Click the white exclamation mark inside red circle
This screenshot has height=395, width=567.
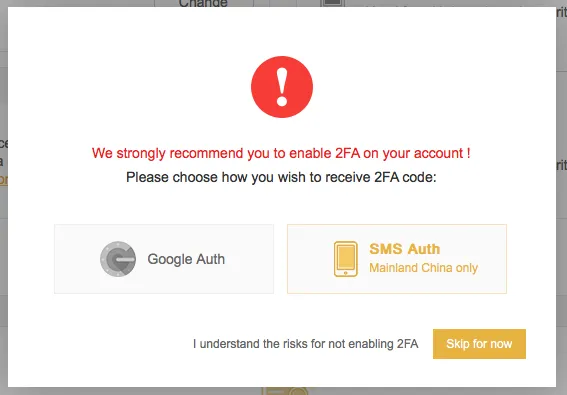(282, 87)
